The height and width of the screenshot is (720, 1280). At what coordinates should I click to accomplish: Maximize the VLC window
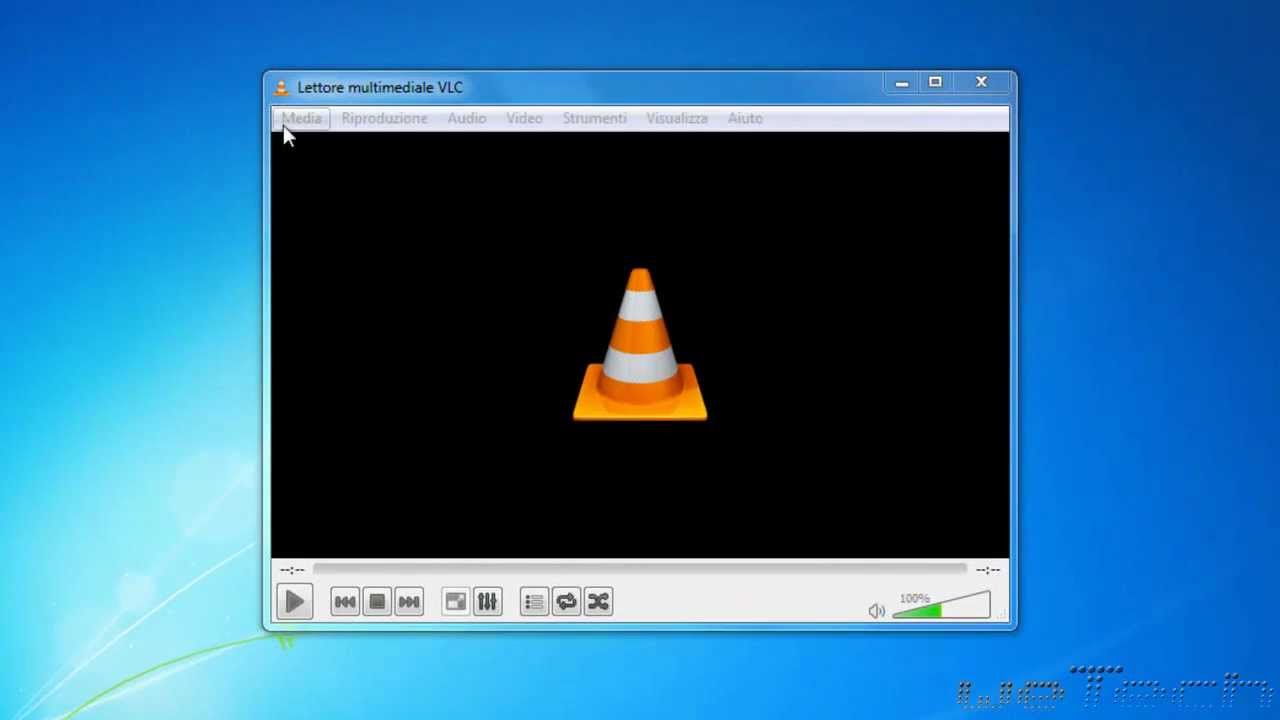(935, 83)
